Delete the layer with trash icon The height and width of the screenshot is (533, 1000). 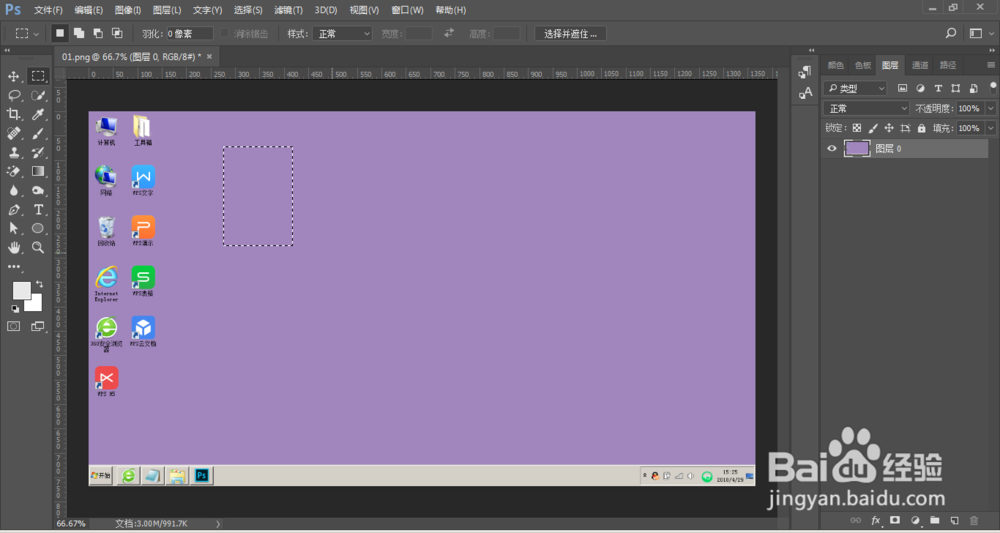tap(974, 520)
